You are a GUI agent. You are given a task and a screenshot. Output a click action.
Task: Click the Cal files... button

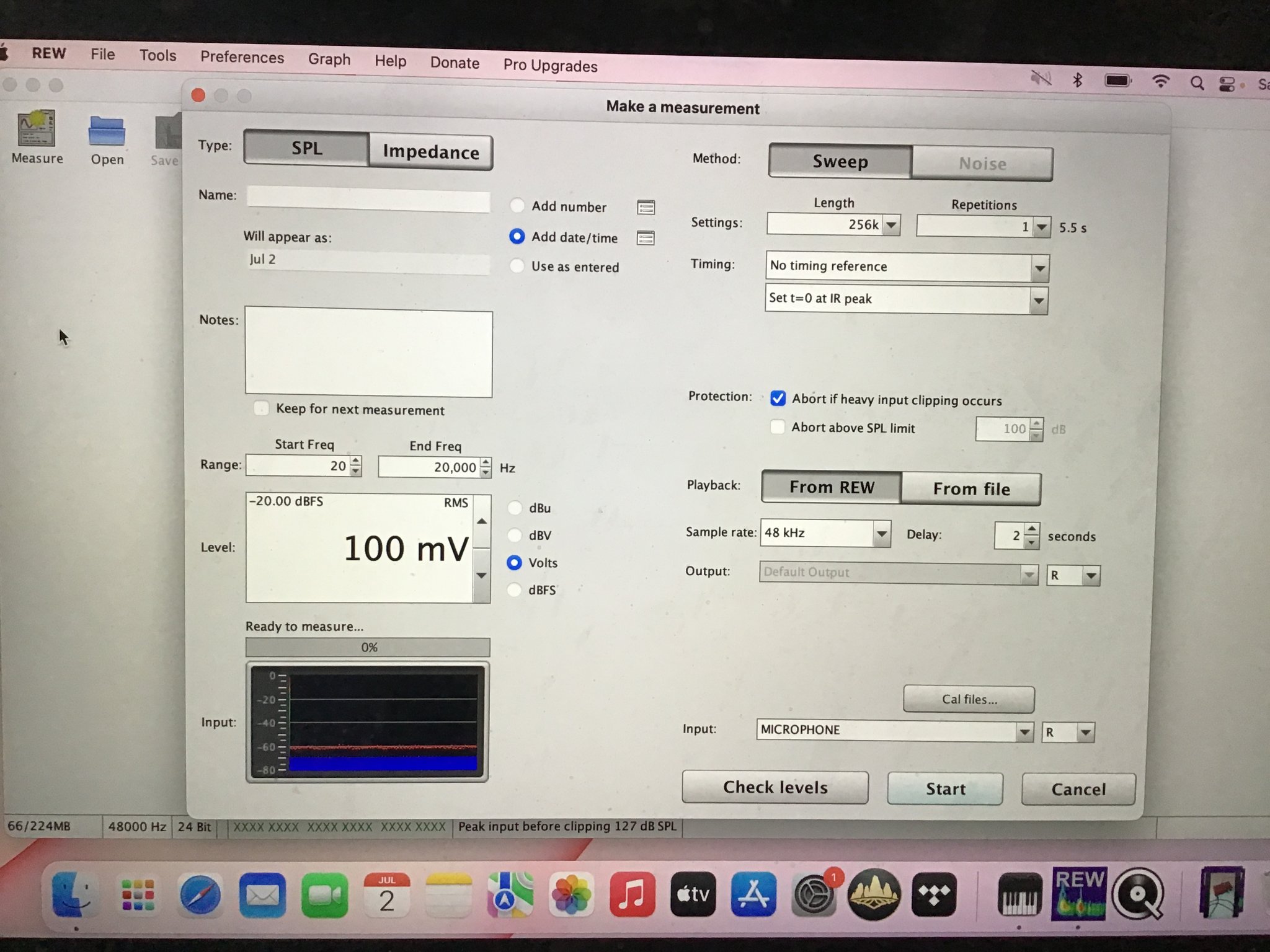point(969,700)
